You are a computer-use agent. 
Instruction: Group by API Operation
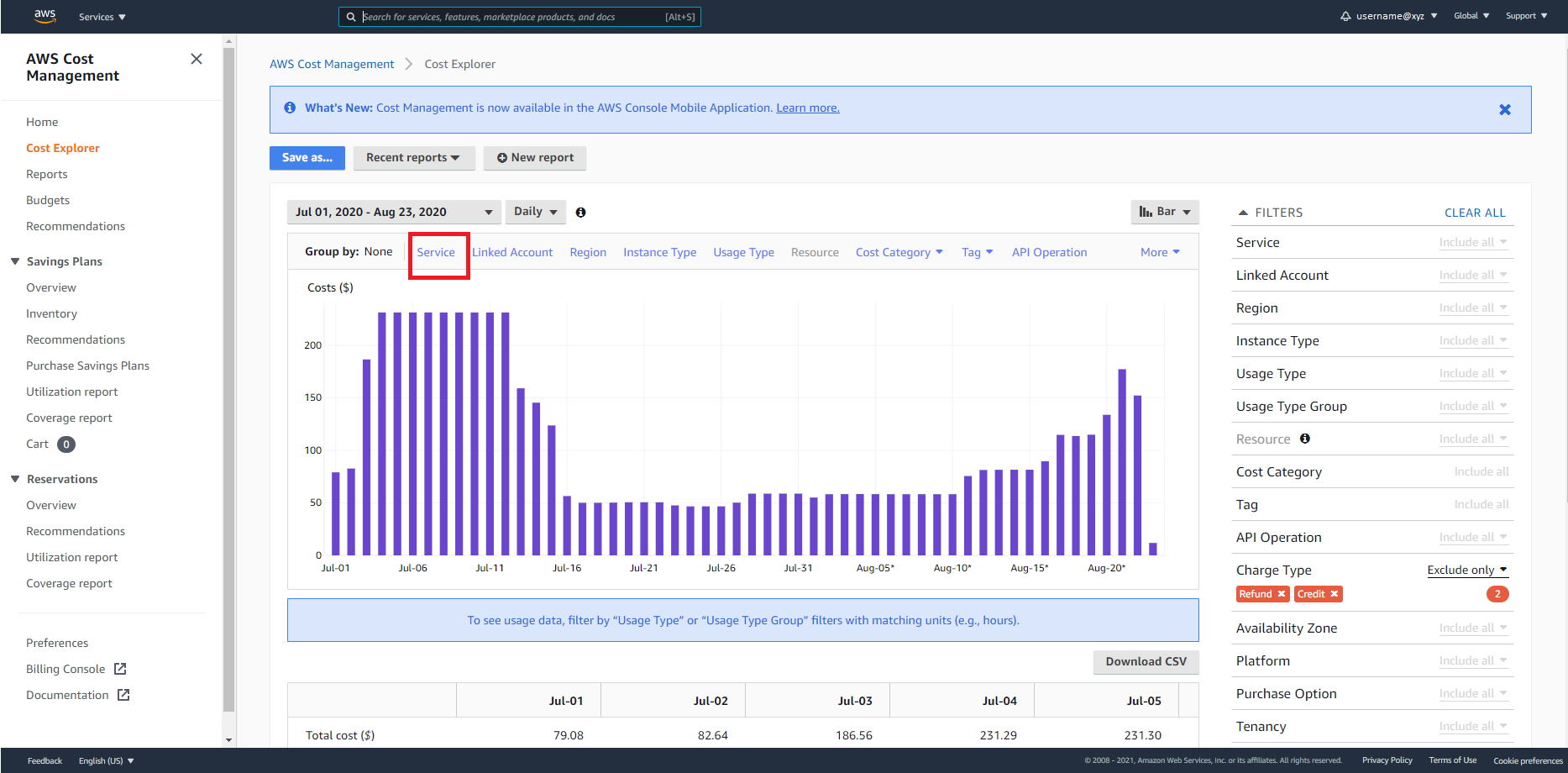(1049, 252)
